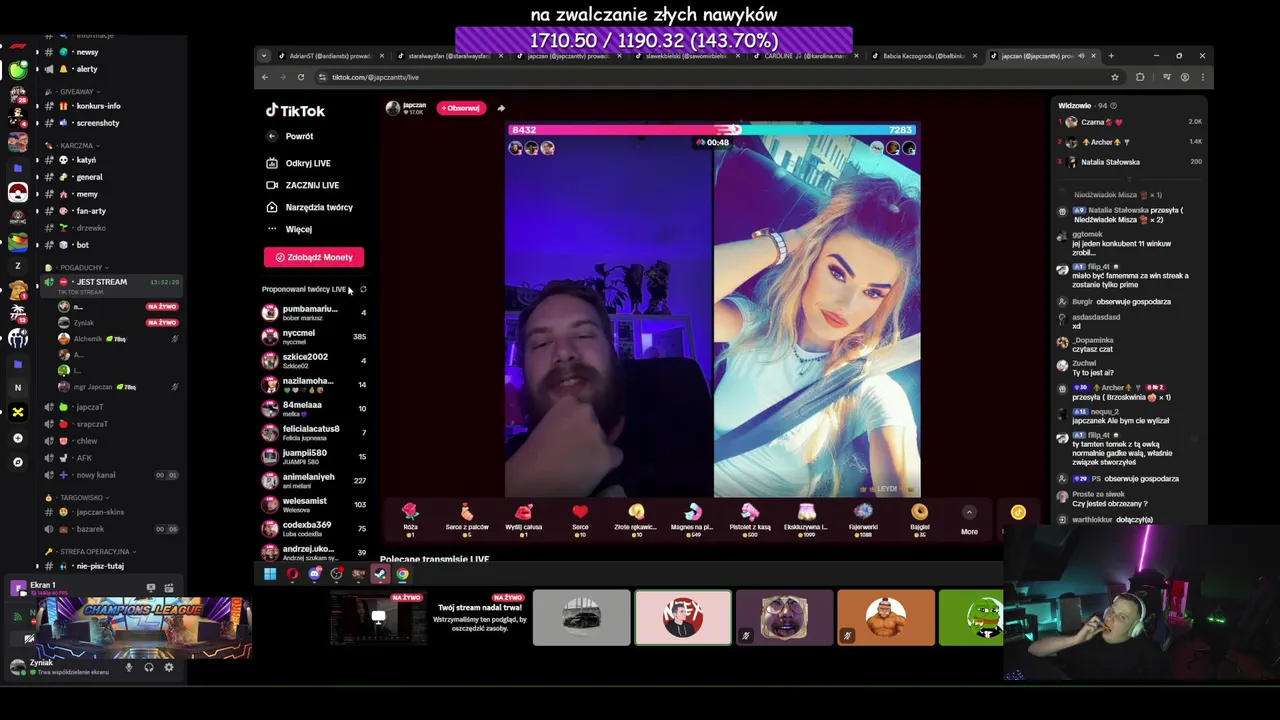Open the nie-pisz-tutaj channel

(100, 566)
